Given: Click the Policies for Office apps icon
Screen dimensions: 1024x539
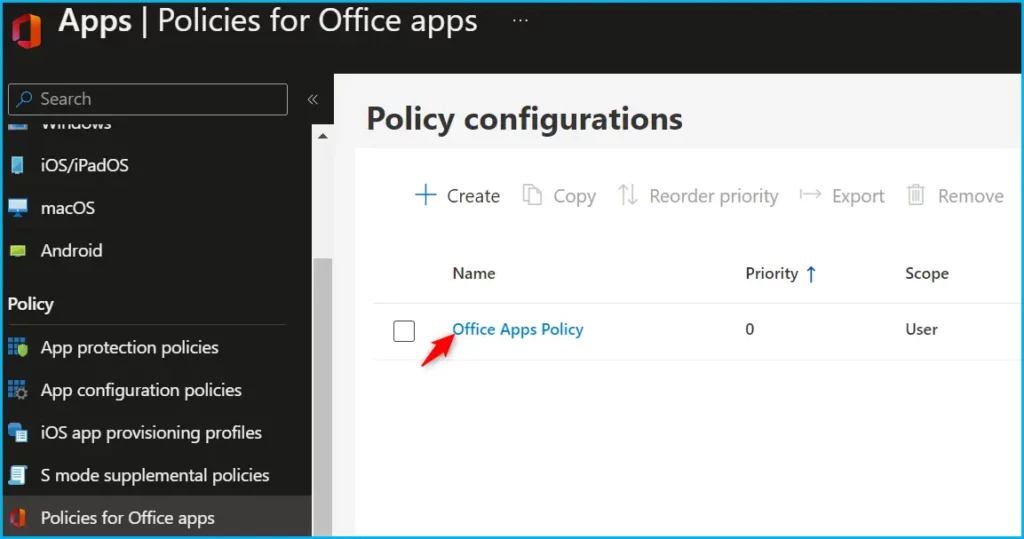Looking at the screenshot, I should (x=18, y=518).
